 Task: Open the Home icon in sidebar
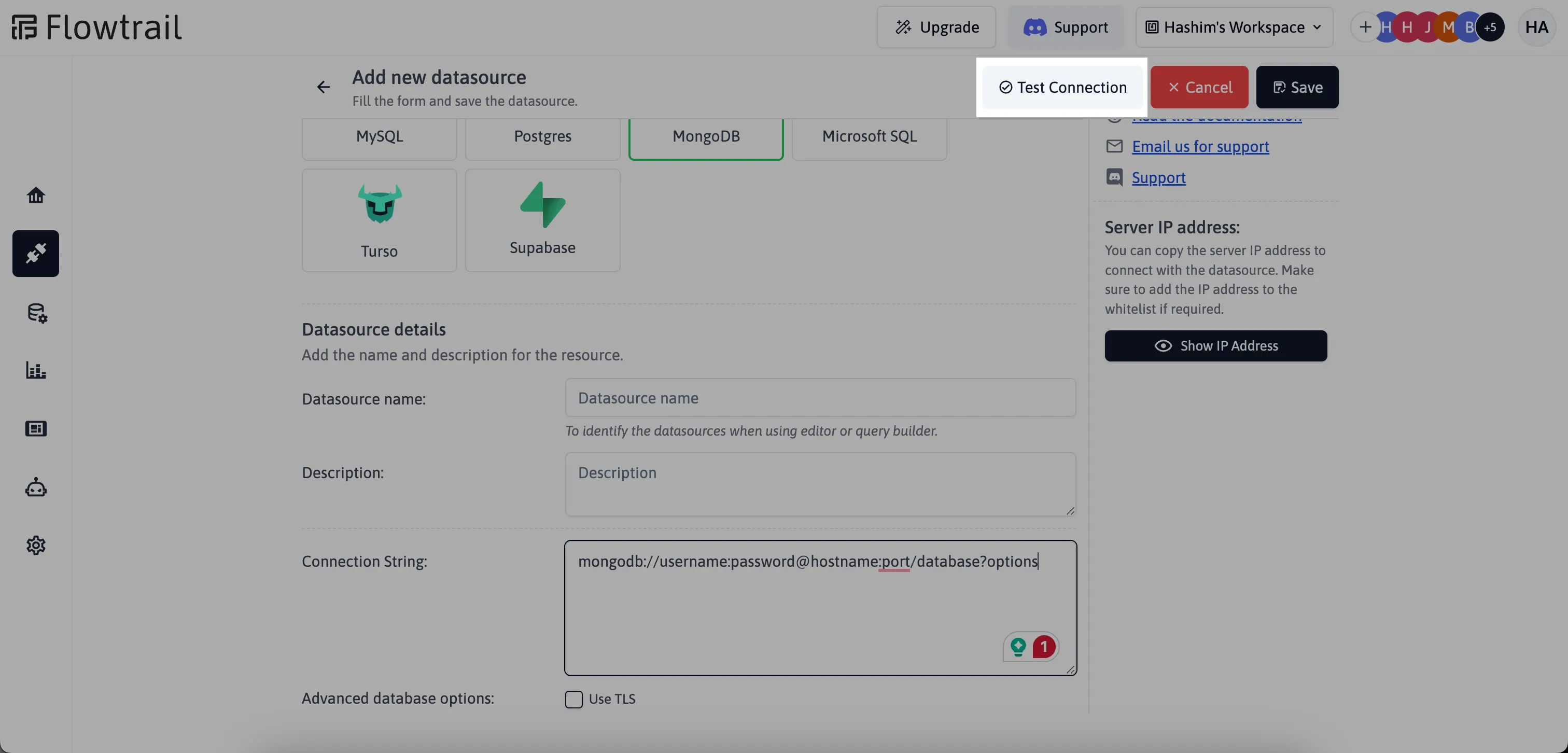(36, 195)
